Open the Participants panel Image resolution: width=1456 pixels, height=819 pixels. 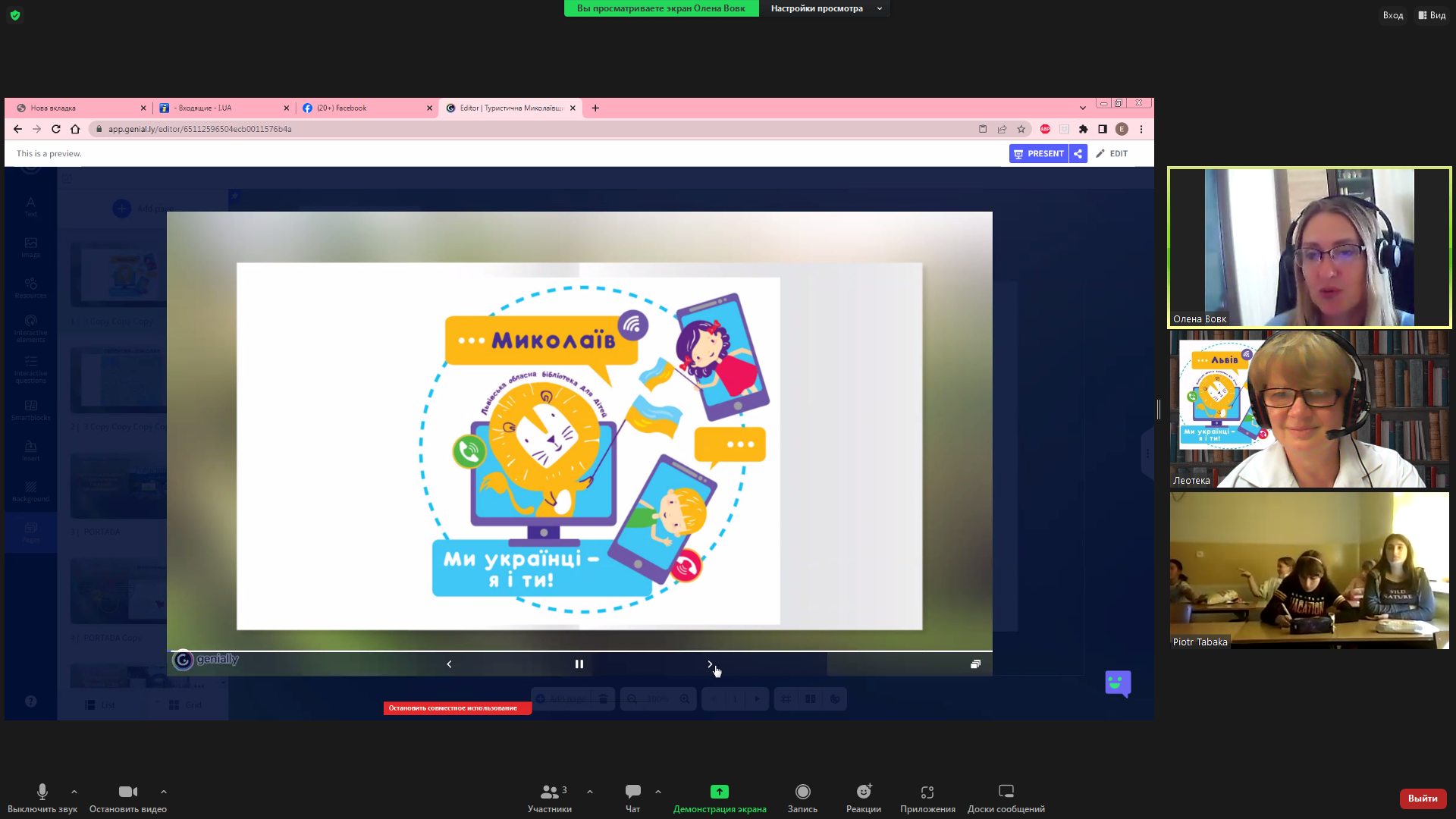pos(550,792)
